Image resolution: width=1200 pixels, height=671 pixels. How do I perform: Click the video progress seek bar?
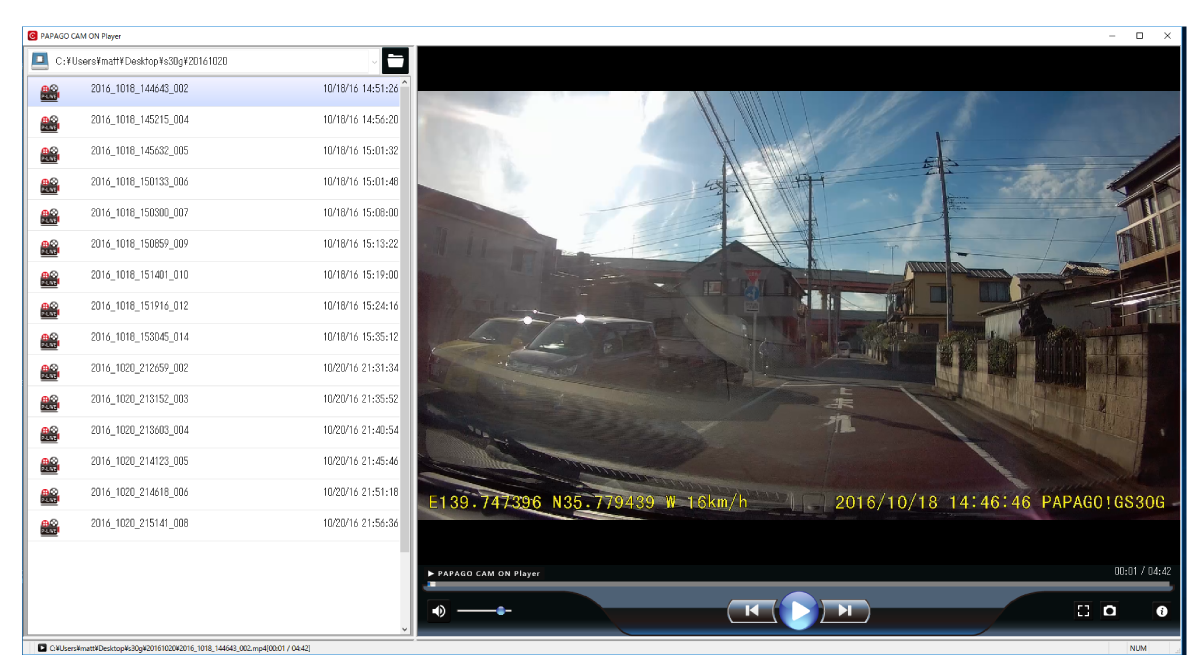(797, 584)
